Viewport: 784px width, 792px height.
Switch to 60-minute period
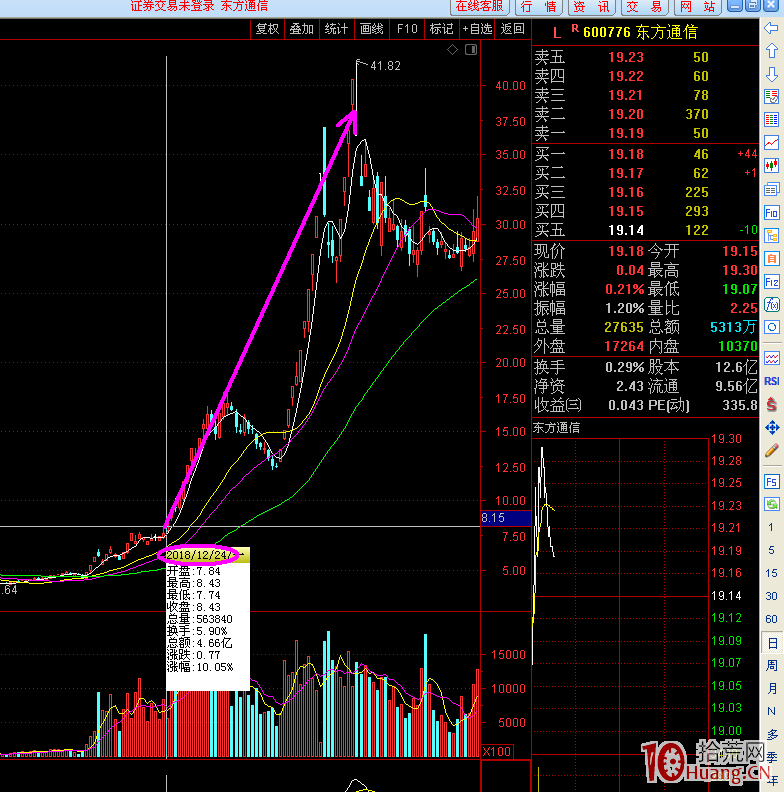point(771,619)
